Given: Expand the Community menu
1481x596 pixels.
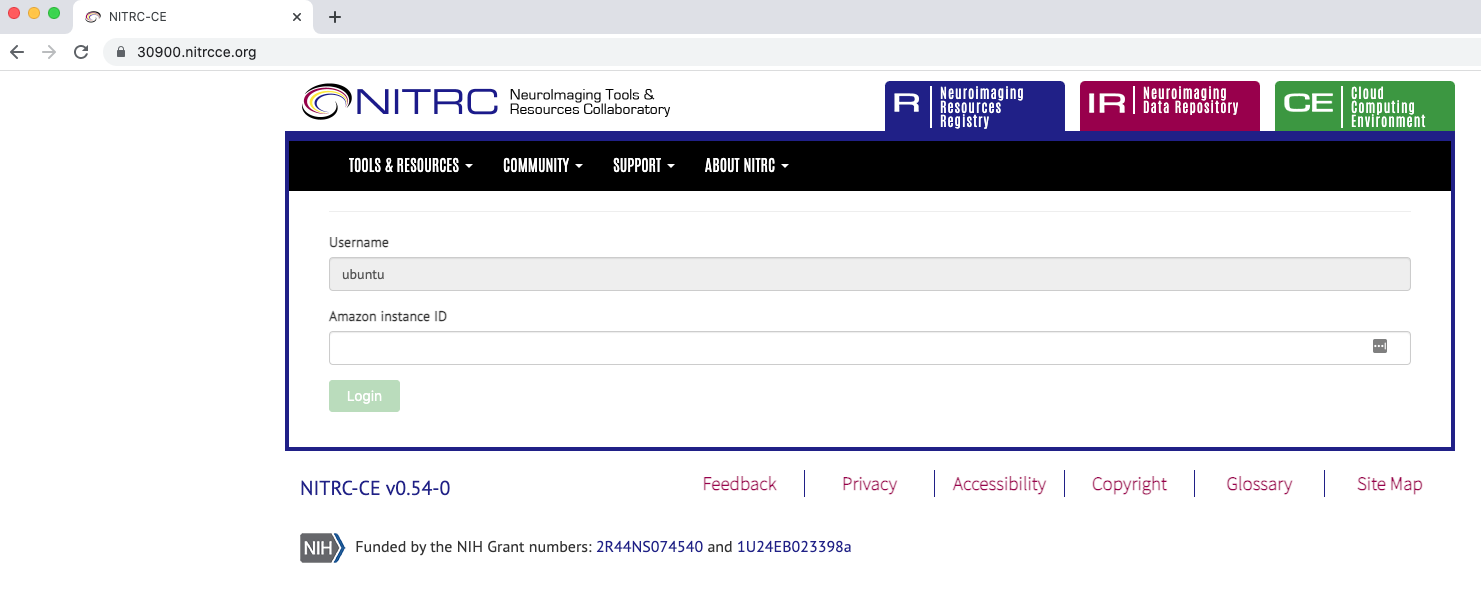Looking at the screenshot, I should [x=542, y=166].
